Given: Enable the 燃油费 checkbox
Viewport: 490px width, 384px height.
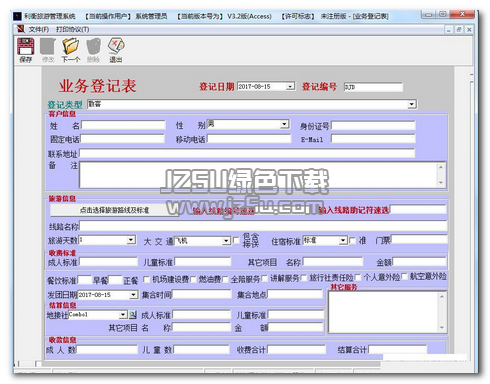Looking at the screenshot, I should [x=193, y=279].
